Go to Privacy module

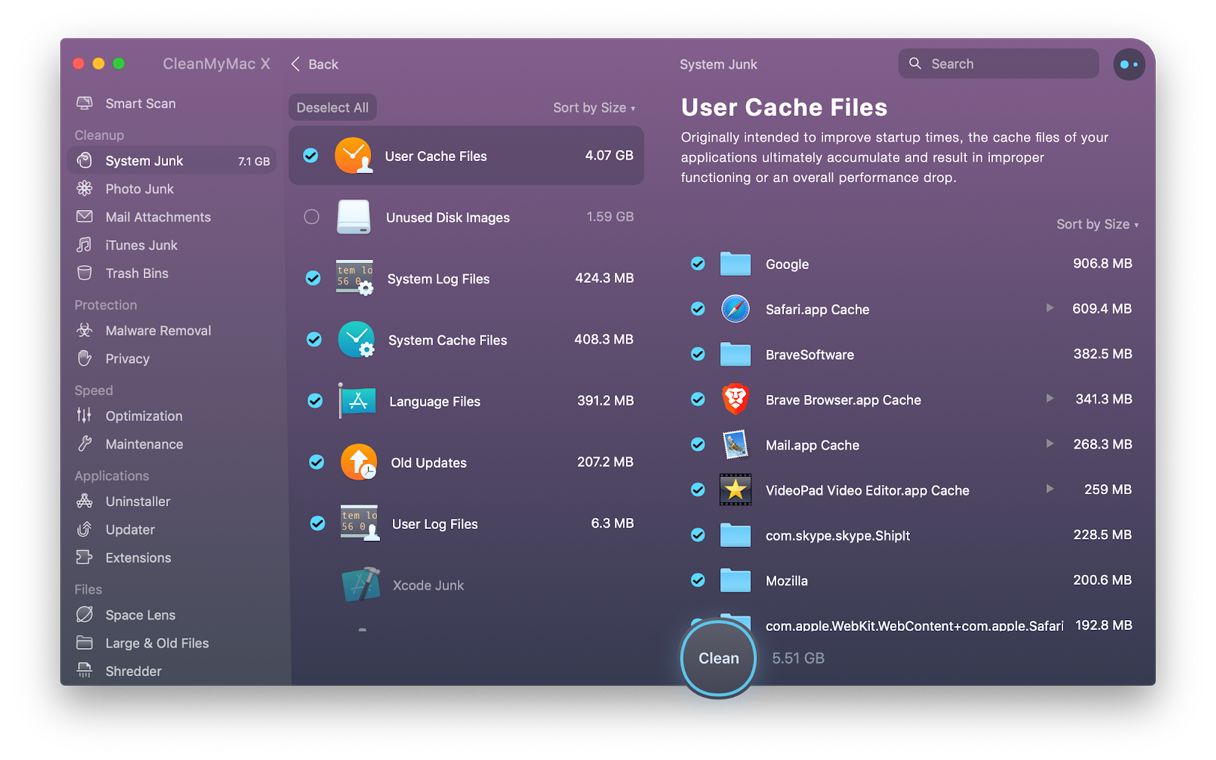(171, 358)
